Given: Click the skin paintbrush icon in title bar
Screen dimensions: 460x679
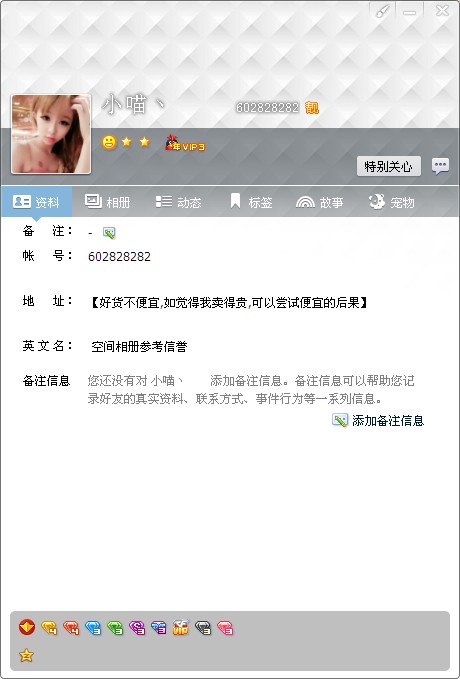Looking at the screenshot, I should click(x=382, y=12).
